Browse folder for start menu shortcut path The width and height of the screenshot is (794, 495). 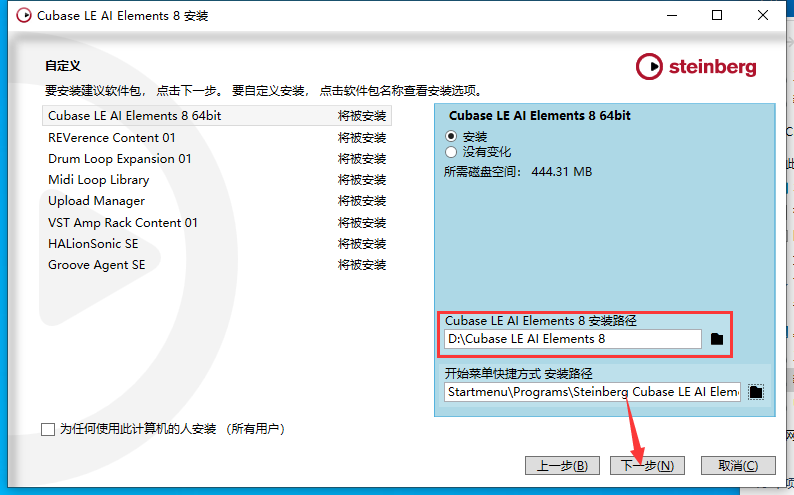pos(756,392)
